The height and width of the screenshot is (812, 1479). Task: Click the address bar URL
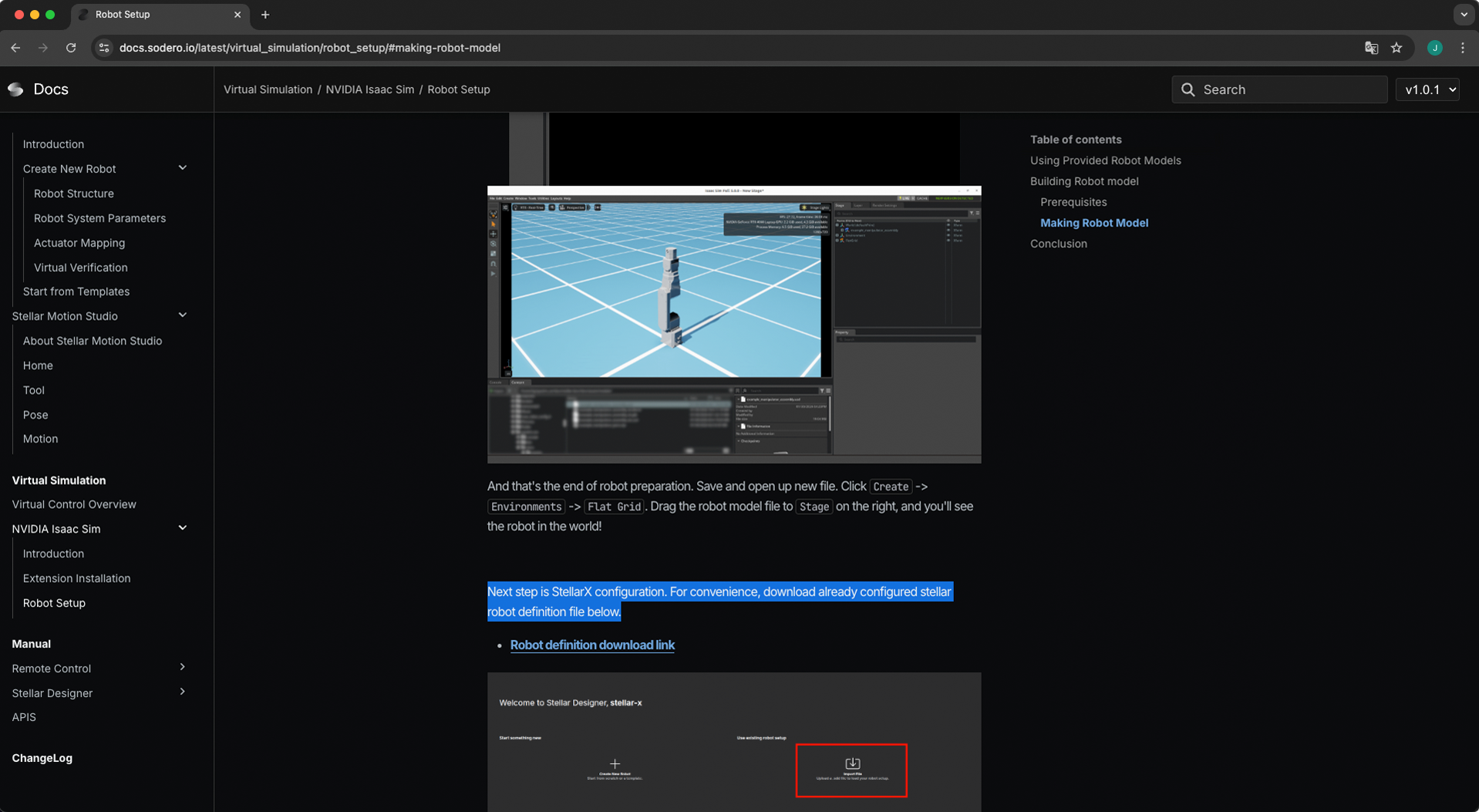click(x=310, y=48)
